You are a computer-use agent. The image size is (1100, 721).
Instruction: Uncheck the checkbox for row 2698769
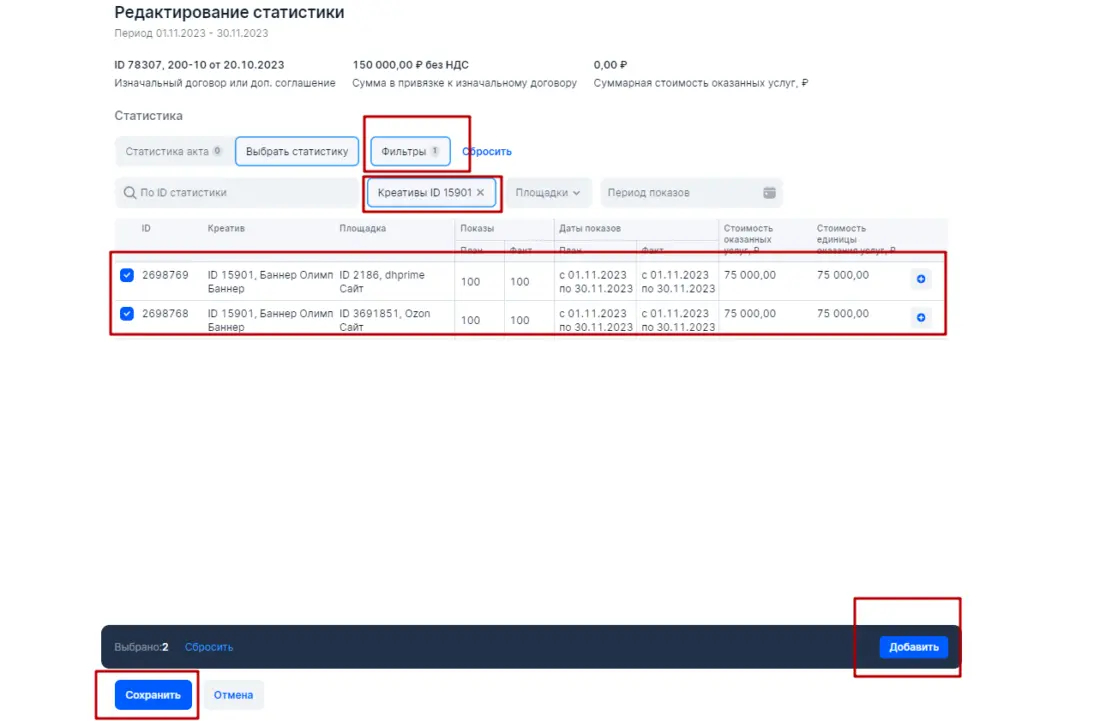pyautogui.click(x=127, y=275)
